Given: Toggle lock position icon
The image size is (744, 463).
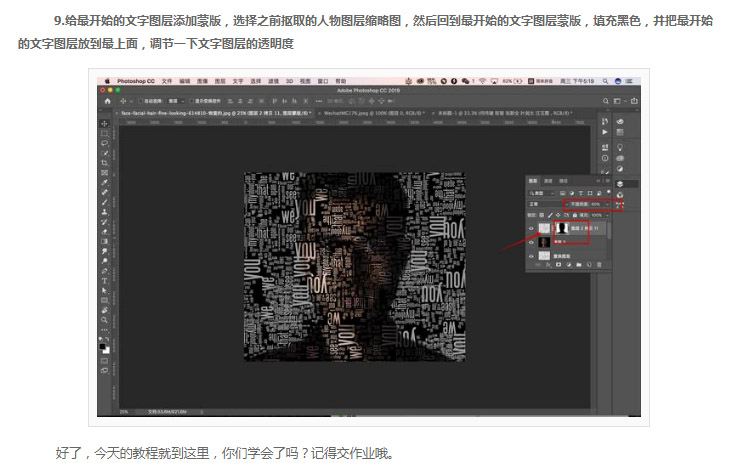Looking at the screenshot, I should click(558, 215).
